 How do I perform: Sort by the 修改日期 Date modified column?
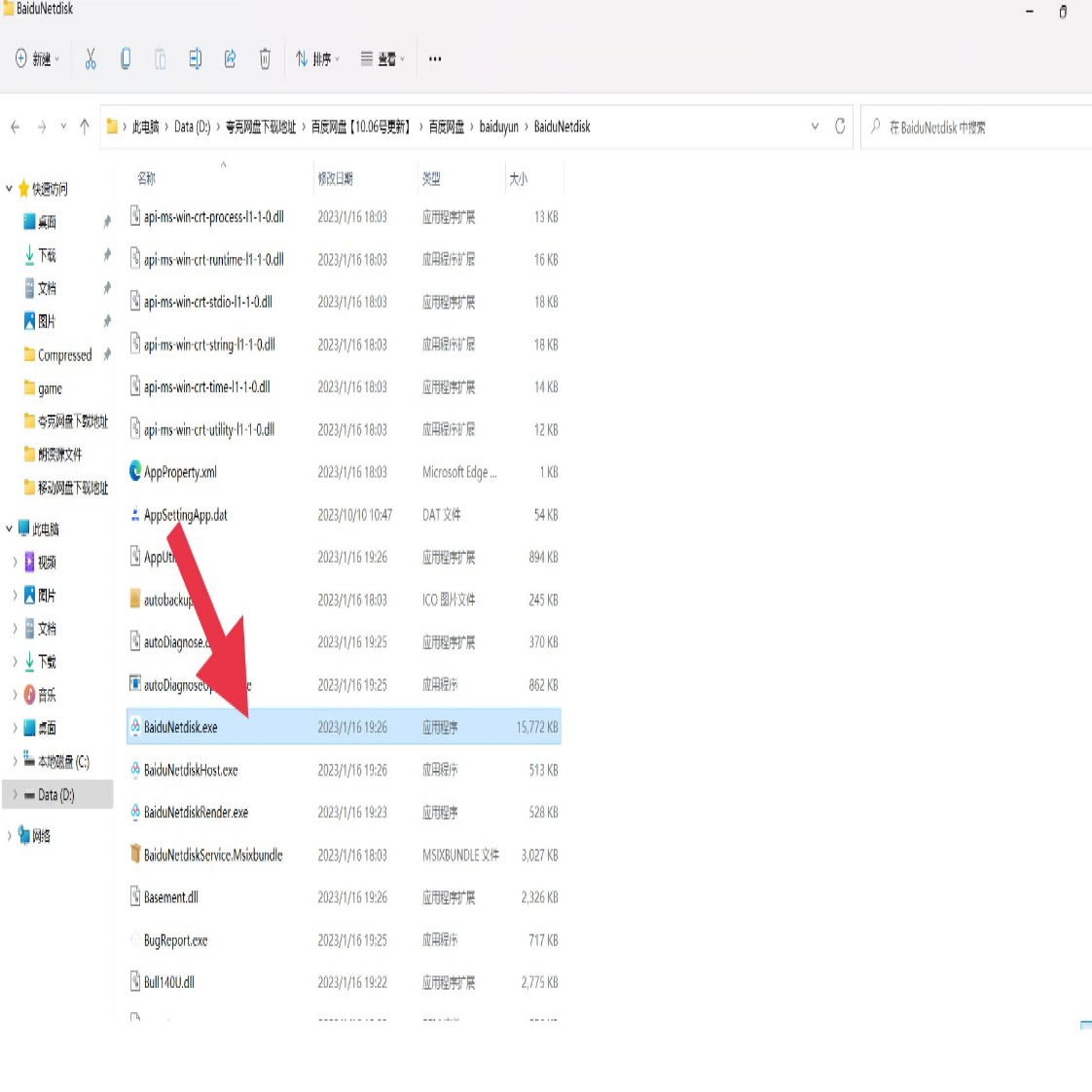point(336,178)
